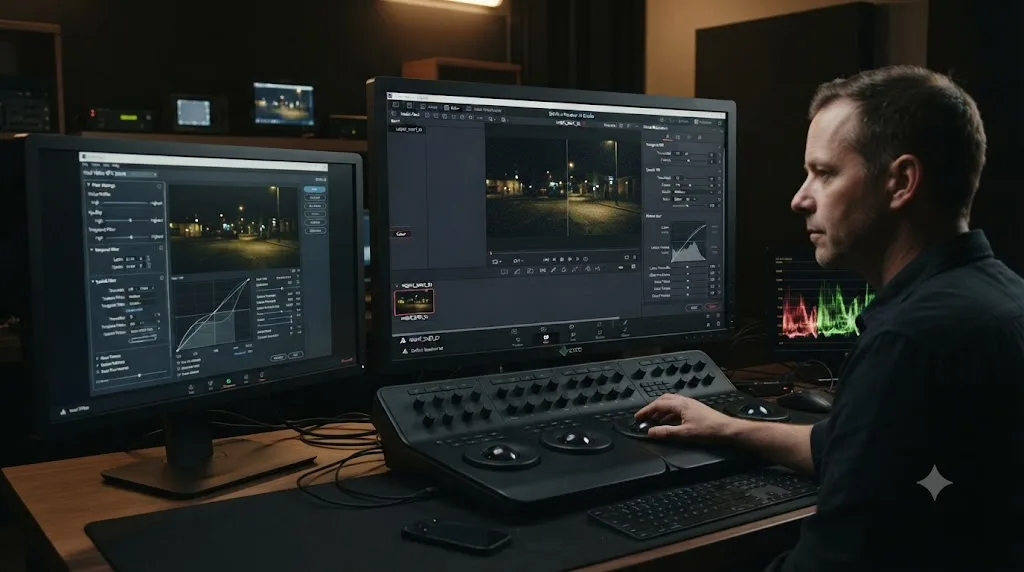Click the night street preview on left monitor
1024x572 pixels.
pos(234,229)
